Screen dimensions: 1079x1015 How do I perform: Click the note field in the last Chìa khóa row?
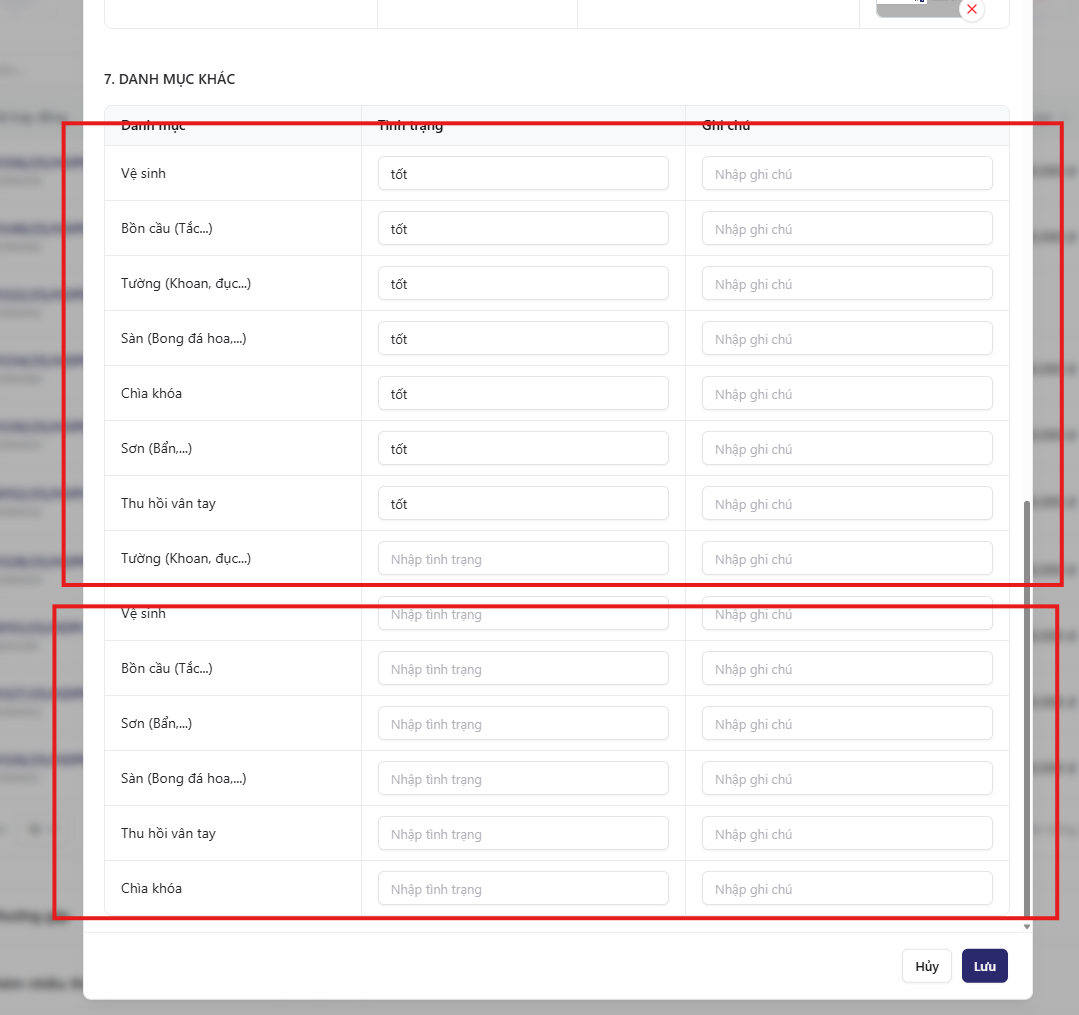pos(847,889)
